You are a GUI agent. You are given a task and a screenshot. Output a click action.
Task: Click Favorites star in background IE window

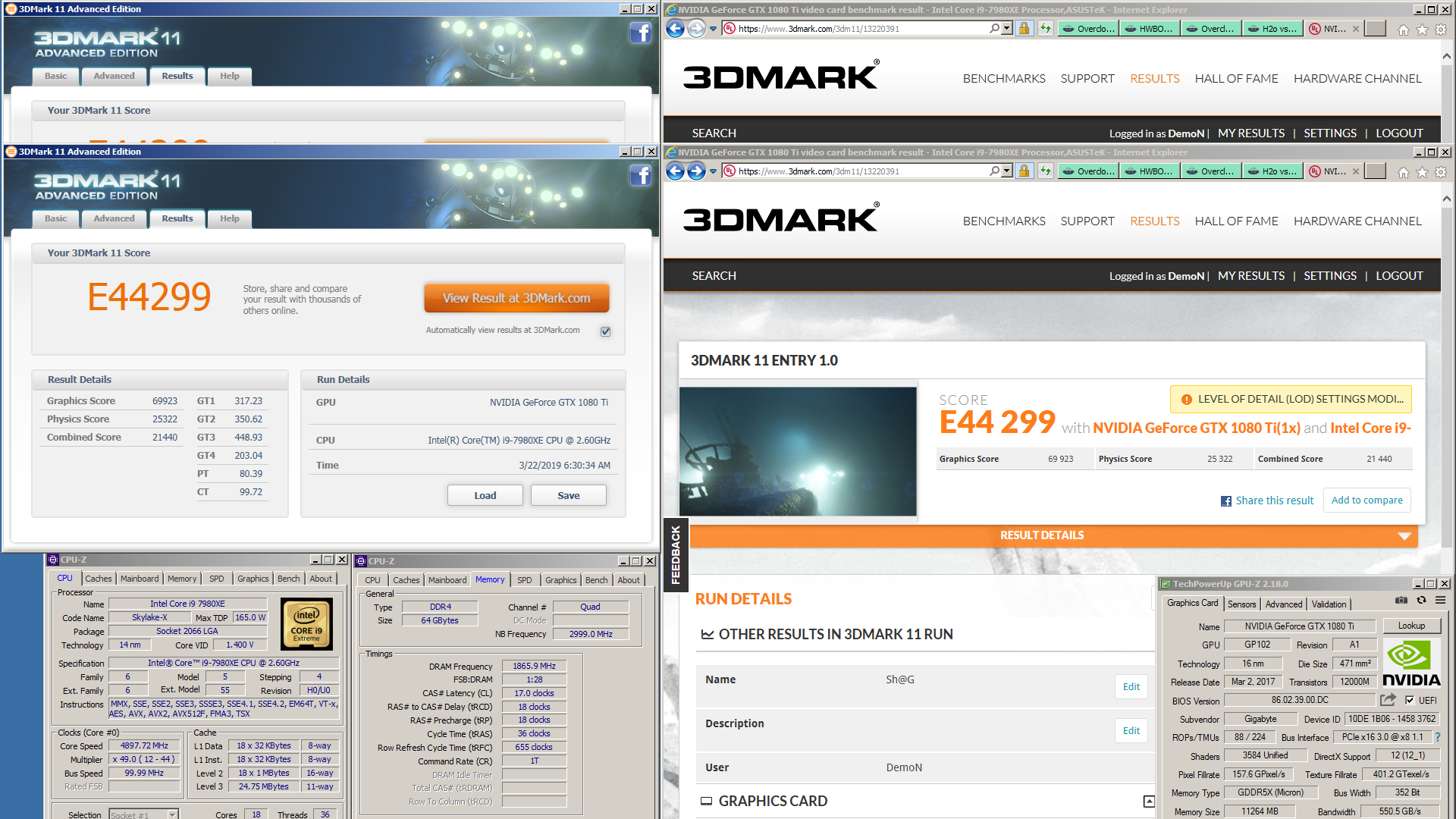(1423, 30)
